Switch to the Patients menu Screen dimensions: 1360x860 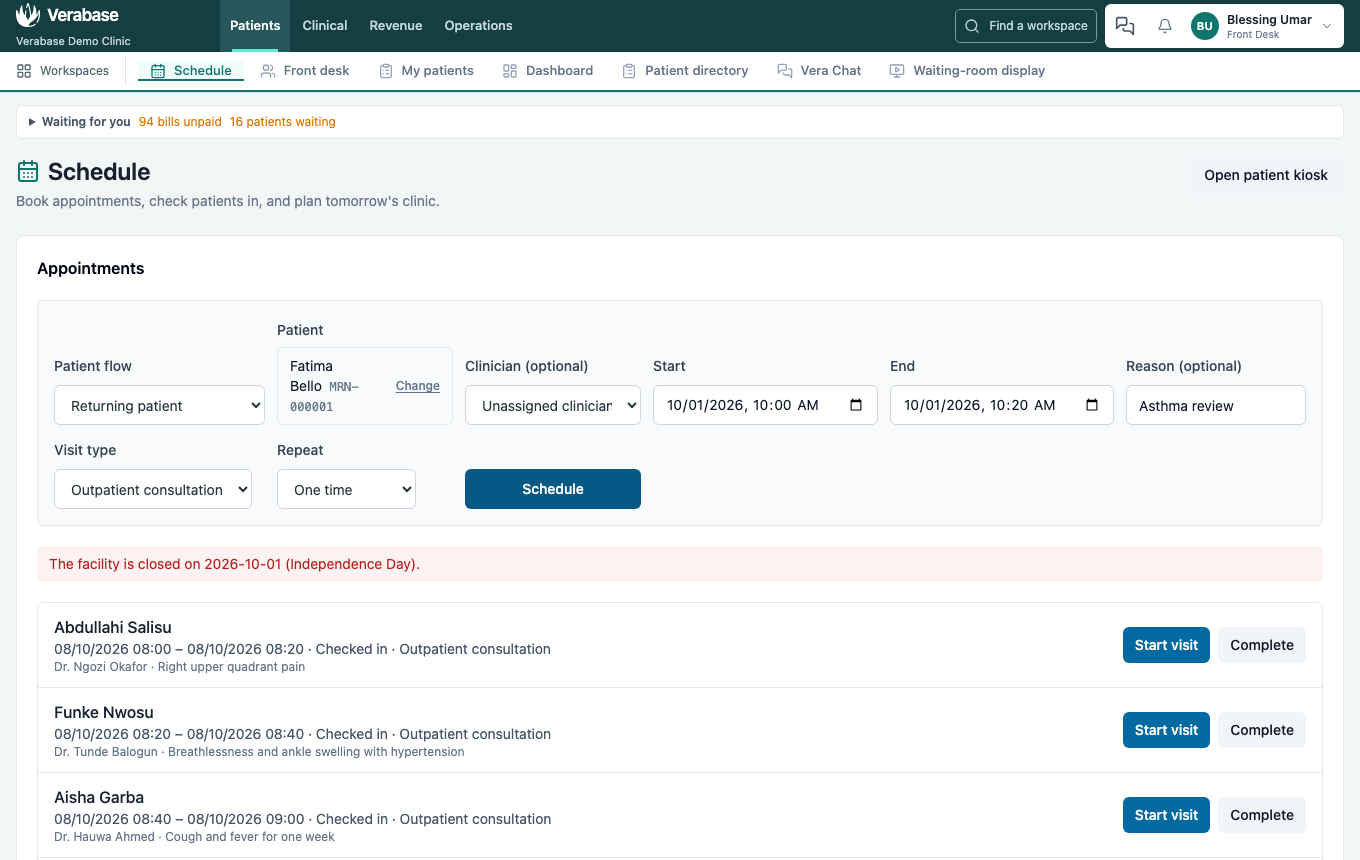[x=255, y=26]
